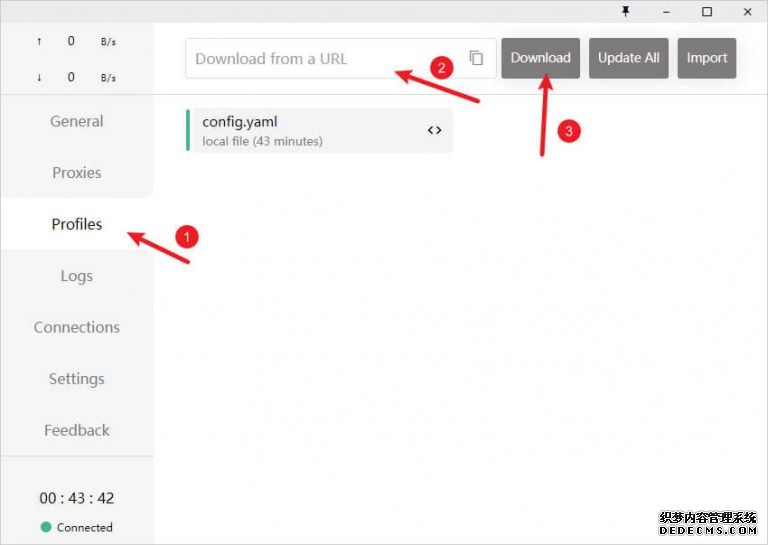The image size is (768, 545).
Task: Switch to the Proxies section
Action: [77, 172]
